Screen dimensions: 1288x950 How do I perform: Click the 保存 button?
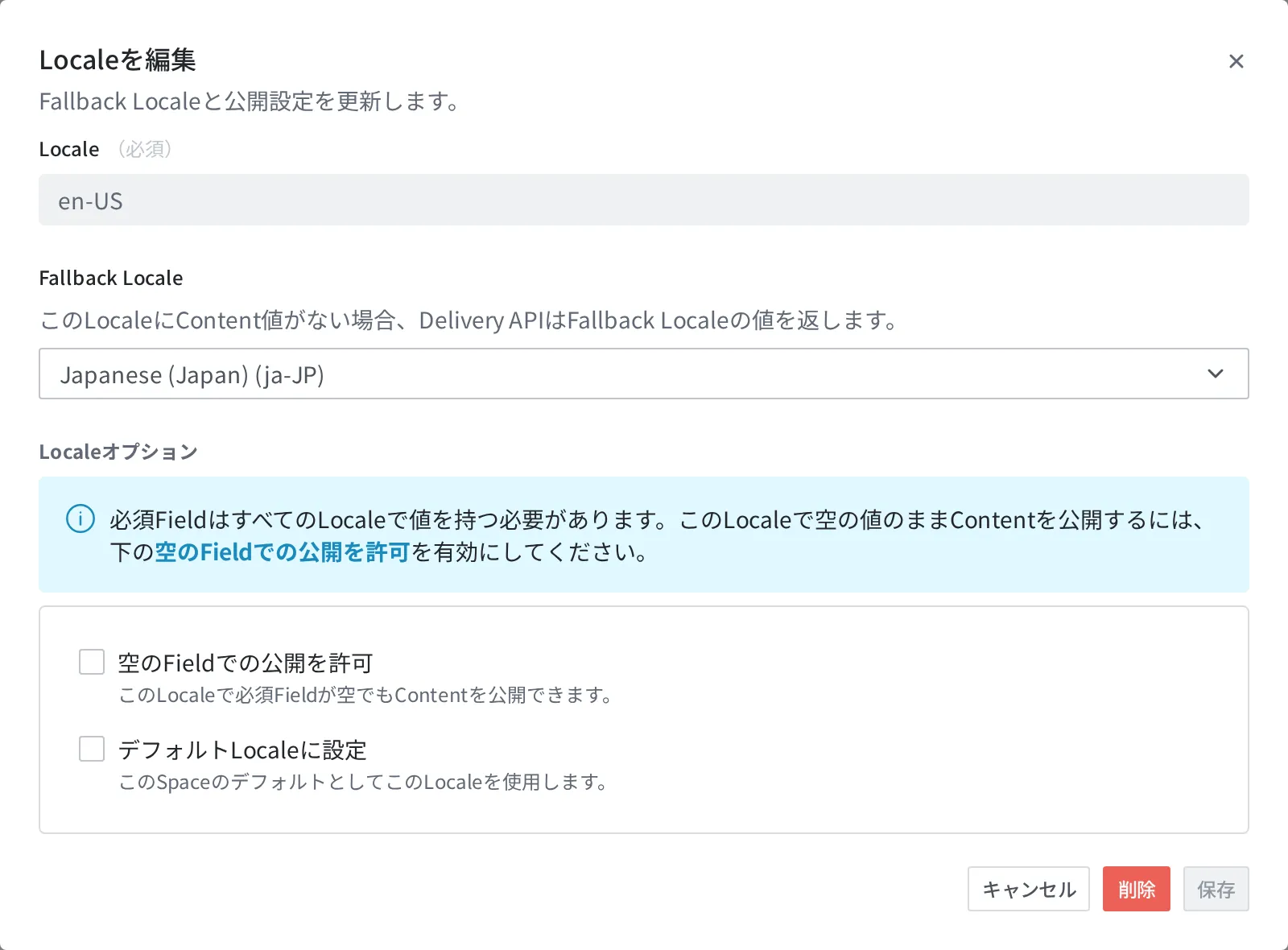[x=1216, y=889]
